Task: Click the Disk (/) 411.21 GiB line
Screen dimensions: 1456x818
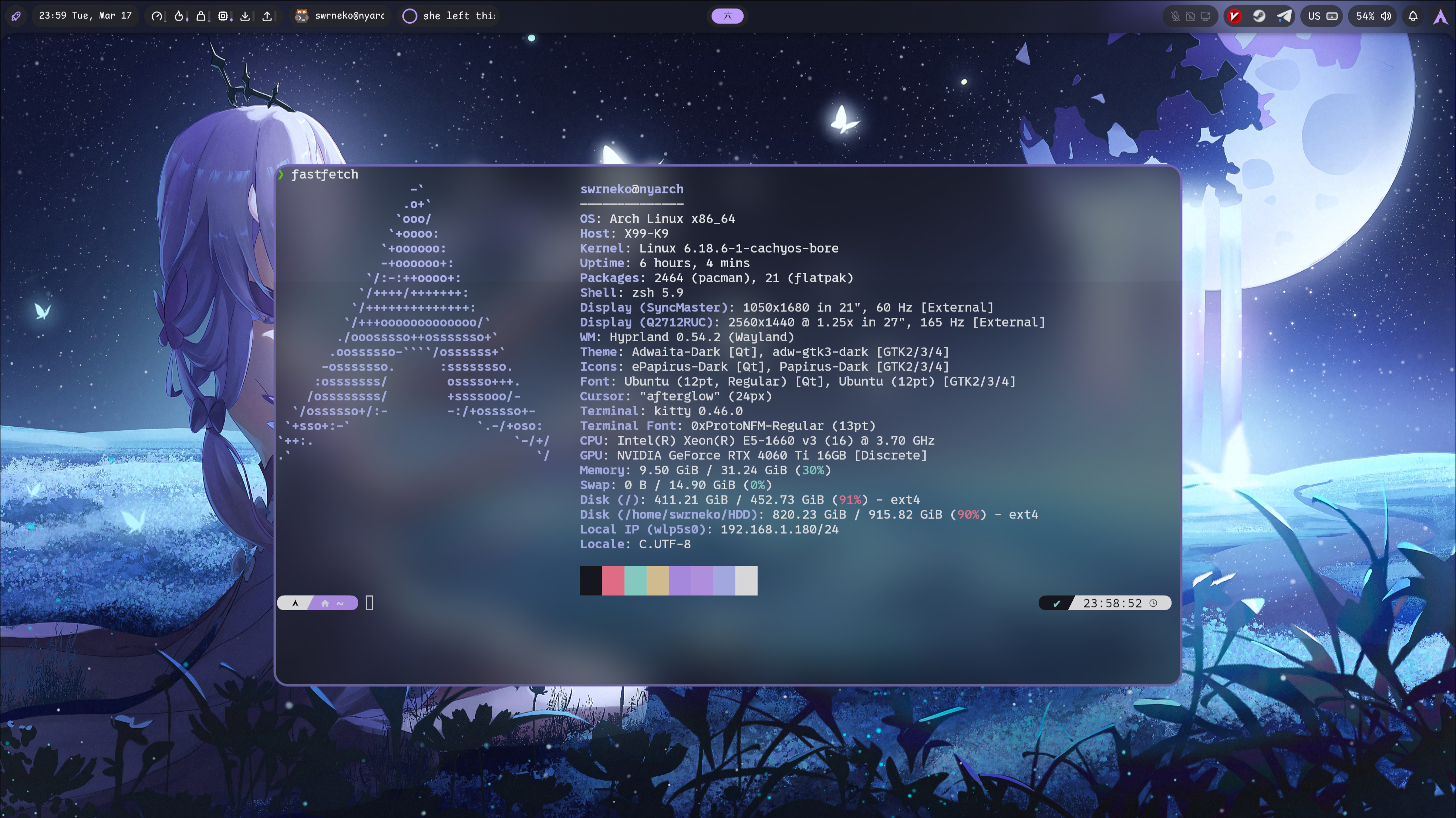Action: pyautogui.click(x=750, y=500)
